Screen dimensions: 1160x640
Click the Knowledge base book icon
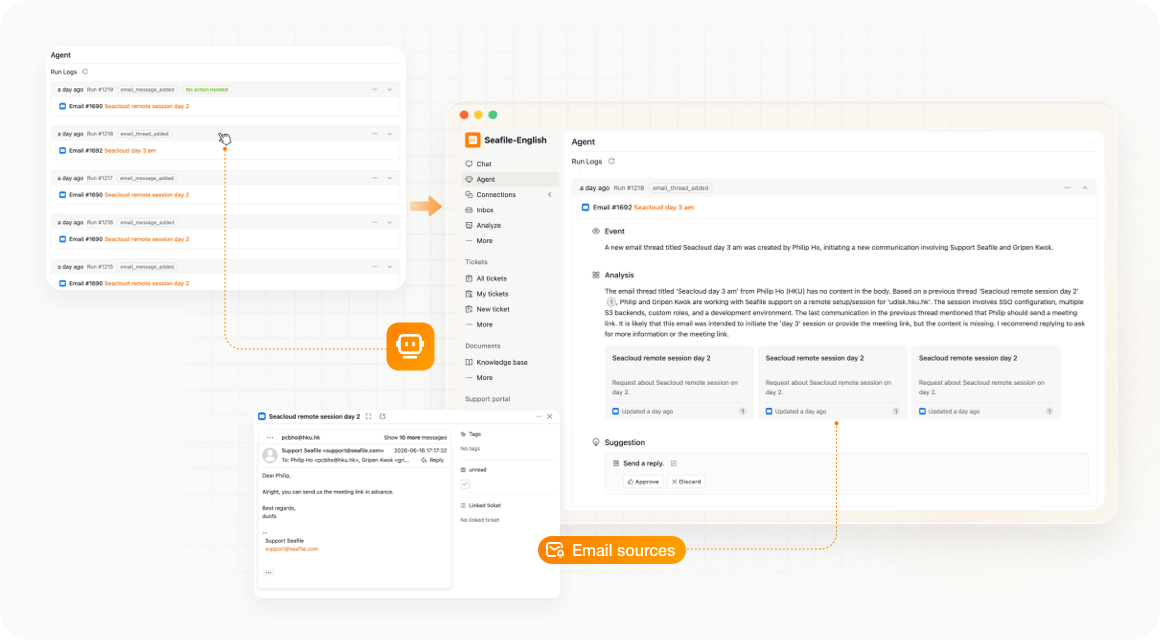[469, 363]
